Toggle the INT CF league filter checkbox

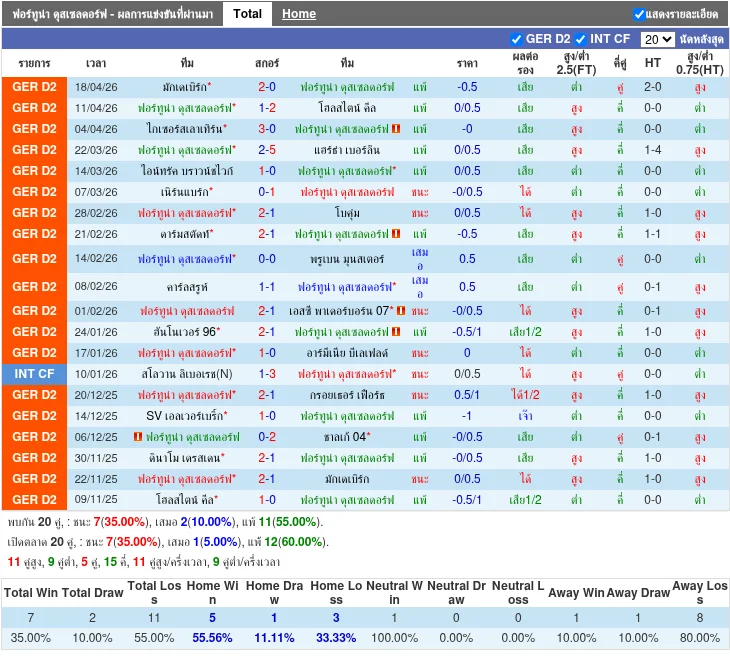[580, 39]
